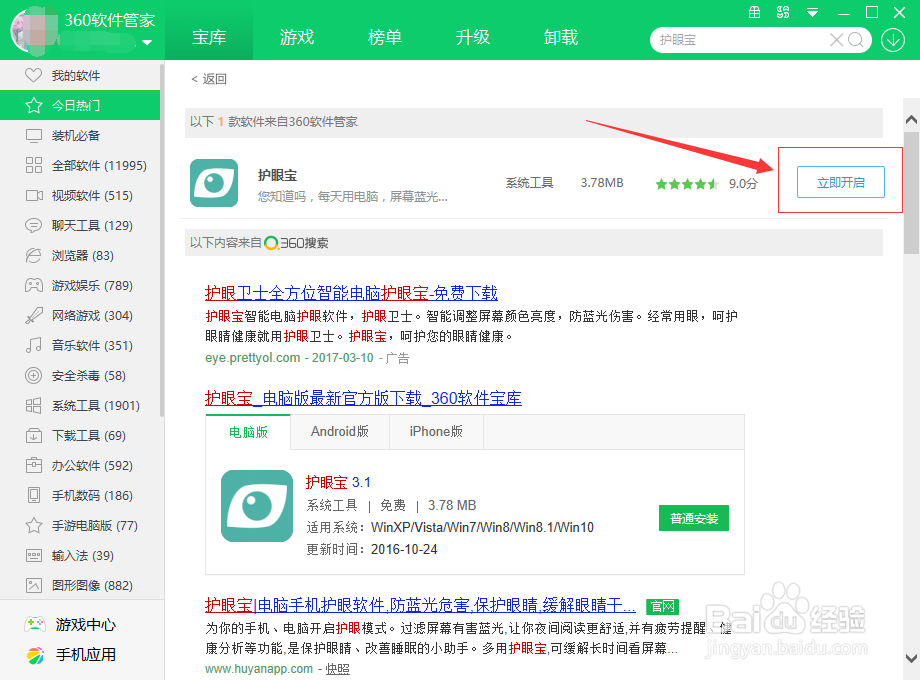Open 手机应用 colorful icon

pos(35,655)
